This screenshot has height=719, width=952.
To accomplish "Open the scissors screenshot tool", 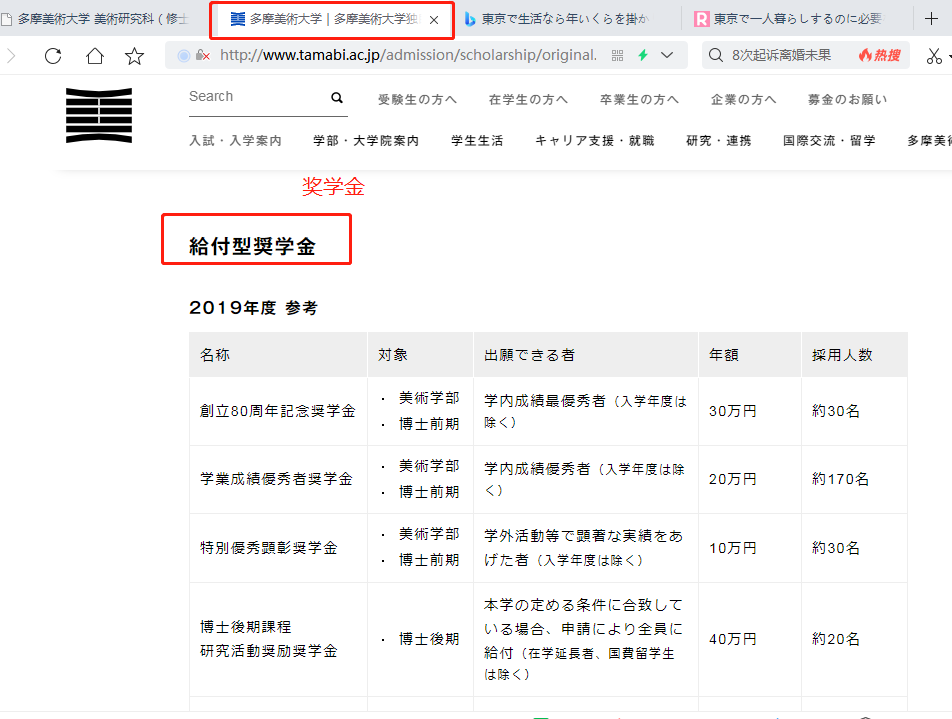I will pos(933,56).
